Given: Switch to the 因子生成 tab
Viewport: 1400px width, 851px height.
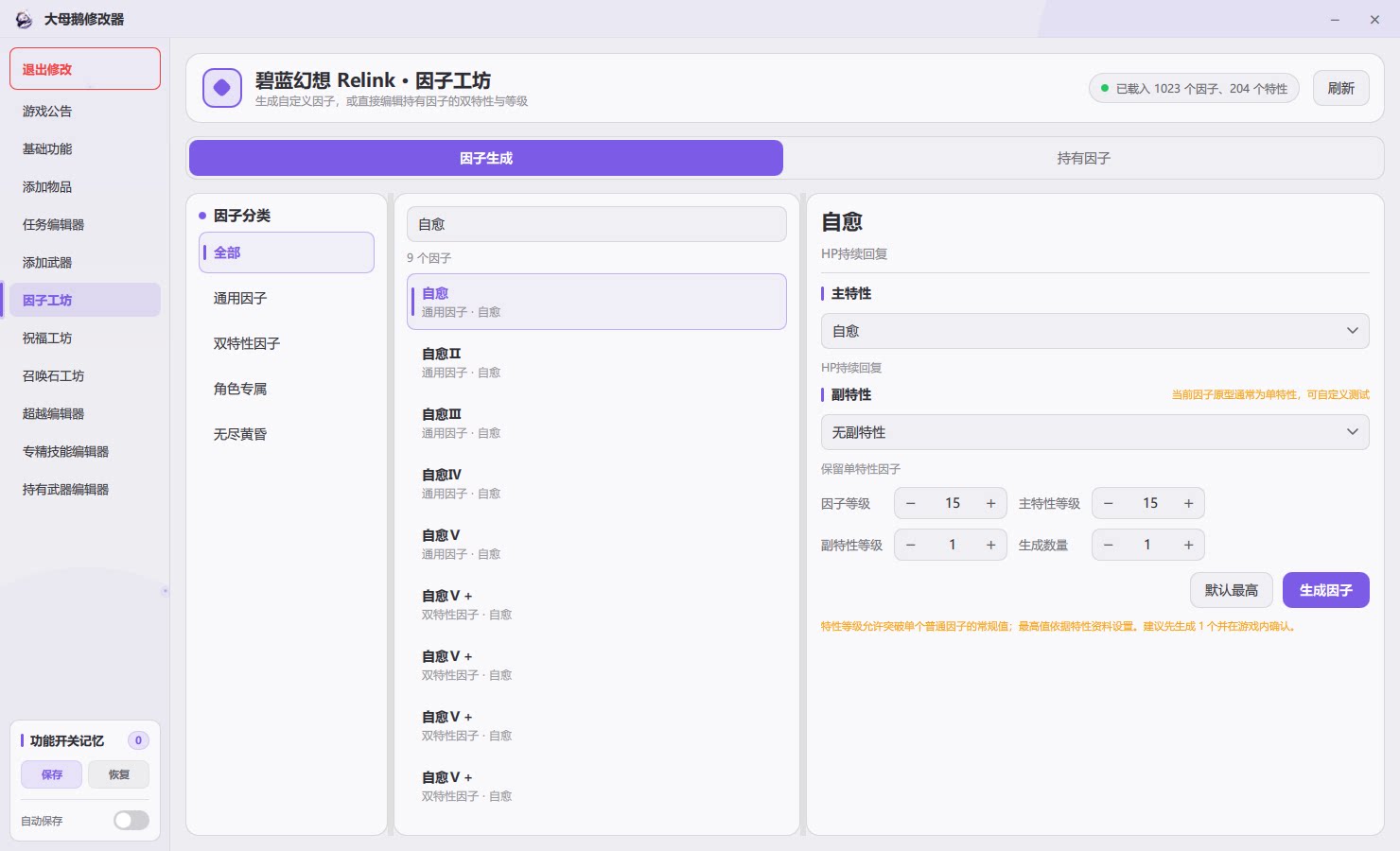Looking at the screenshot, I should click(x=486, y=158).
